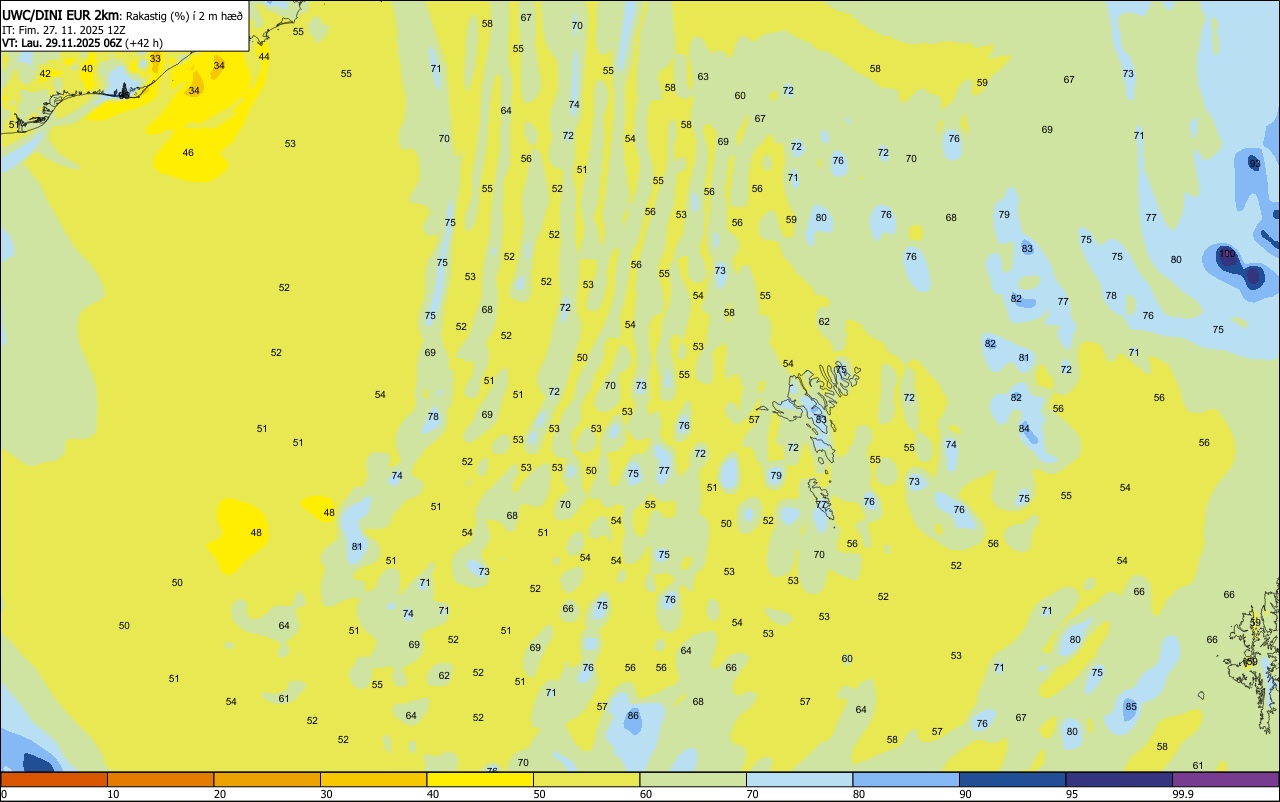
Task: Click the '84' humidity value on the map
Action: (x=1024, y=429)
